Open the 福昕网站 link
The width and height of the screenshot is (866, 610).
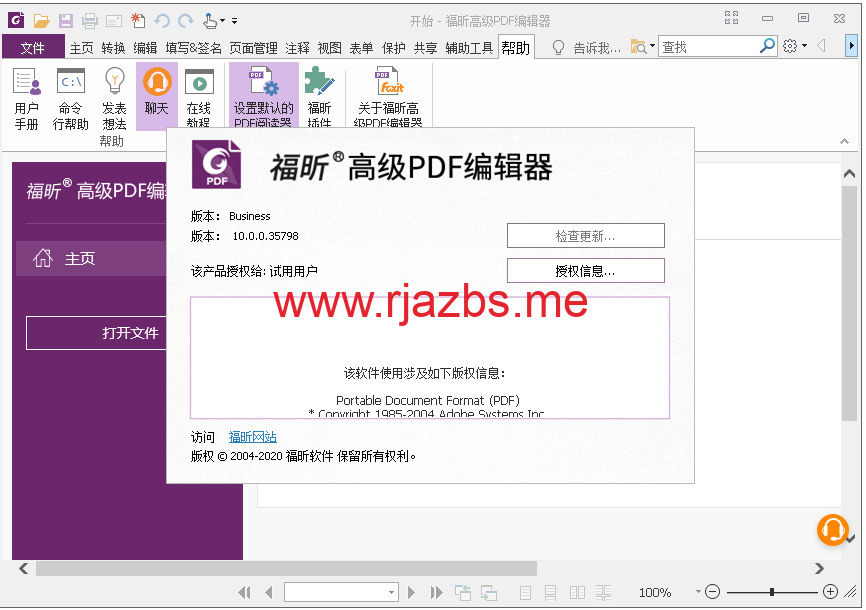tap(252, 437)
